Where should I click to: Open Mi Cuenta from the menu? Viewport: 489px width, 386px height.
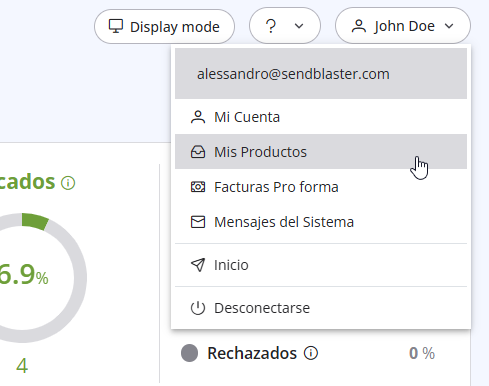pos(321,117)
